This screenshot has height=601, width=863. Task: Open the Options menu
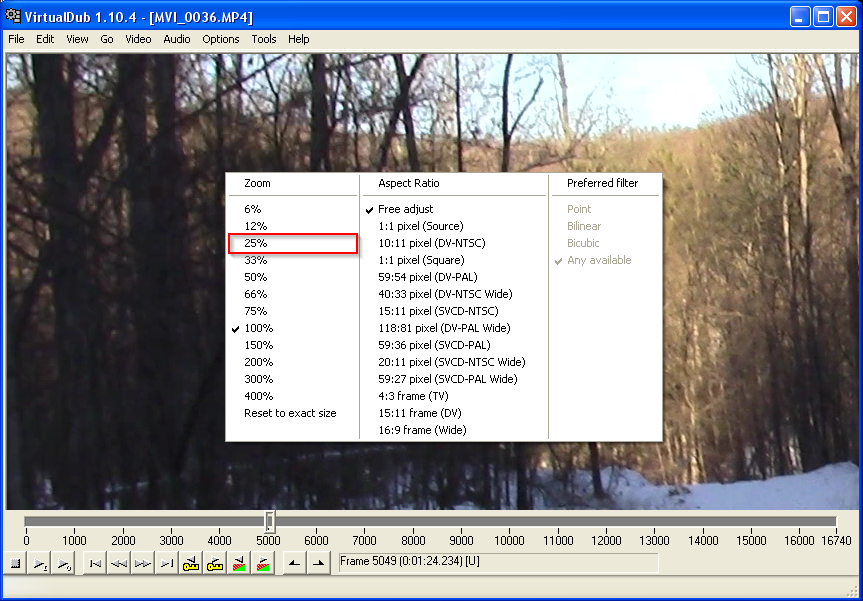220,39
